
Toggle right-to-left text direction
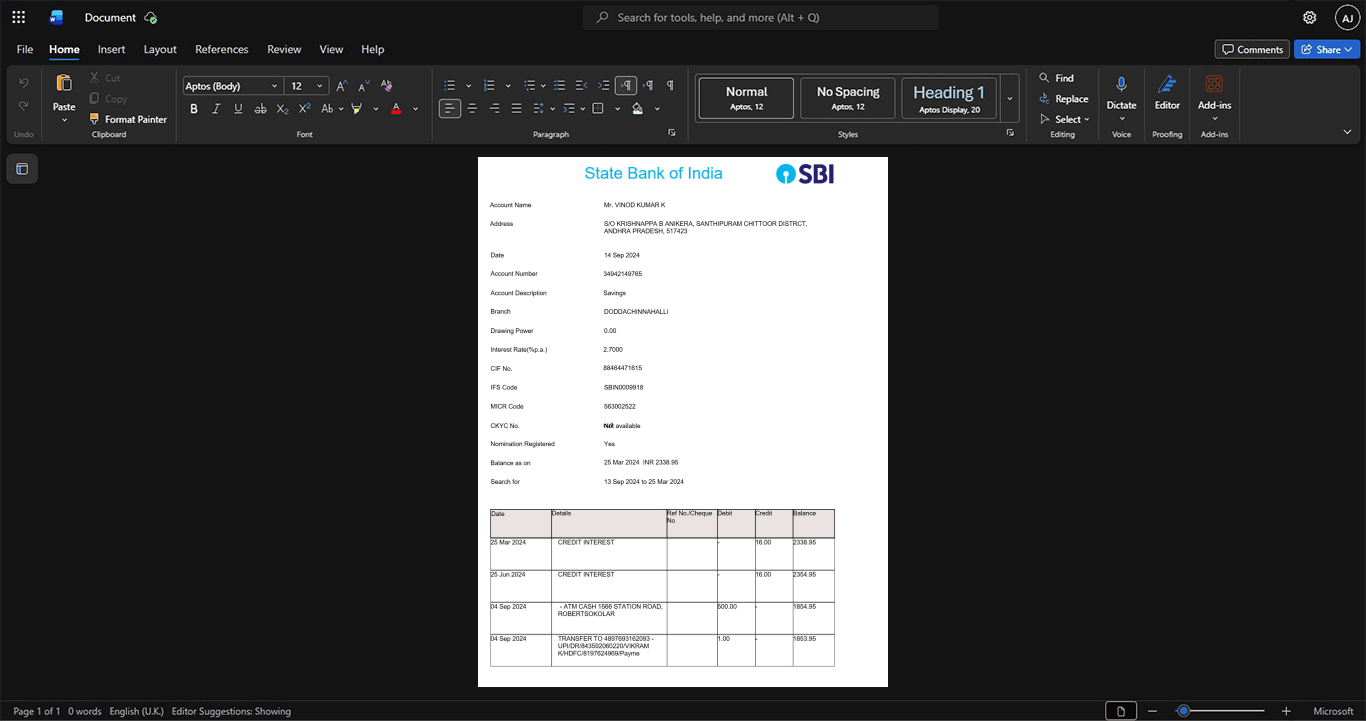[648, 86]
